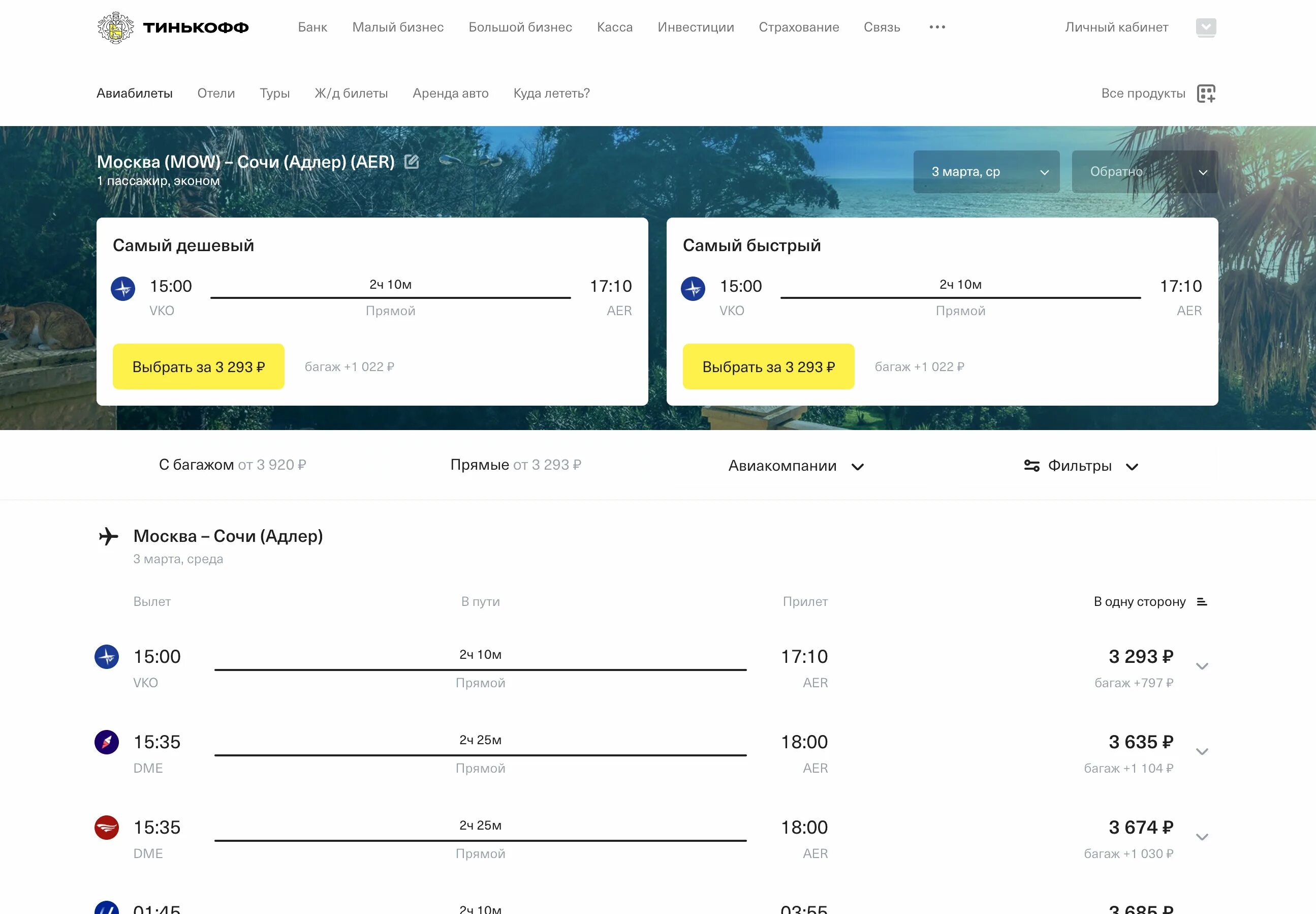Select the Авиабилеты tab
Screen dimensions: 1316x914
135,94
